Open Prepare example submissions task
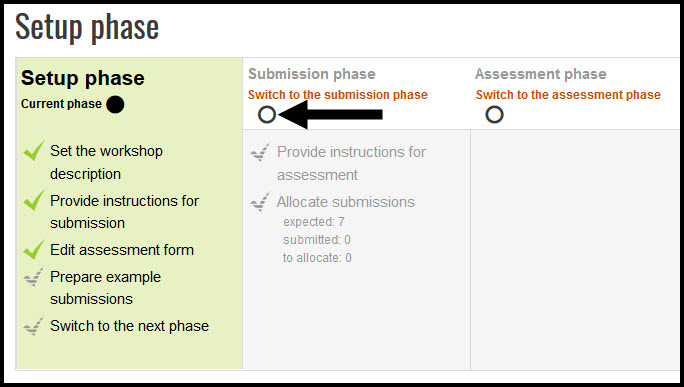The image size is (684, 387). click(105, 288)
